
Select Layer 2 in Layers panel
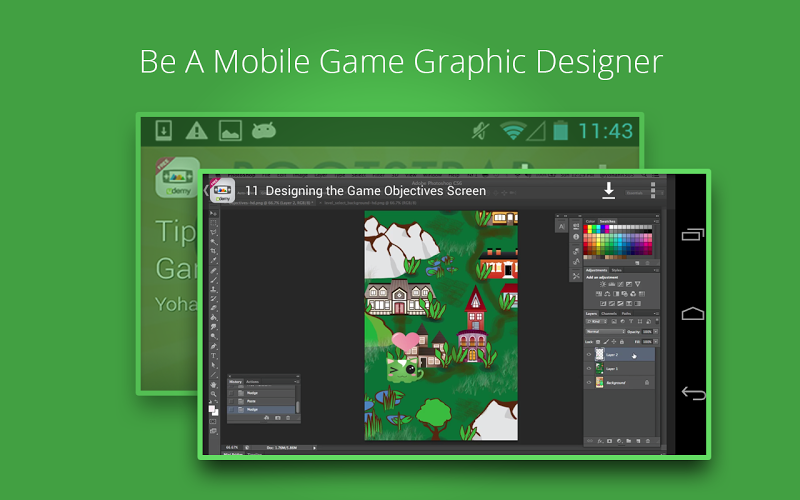pos(619,355)
